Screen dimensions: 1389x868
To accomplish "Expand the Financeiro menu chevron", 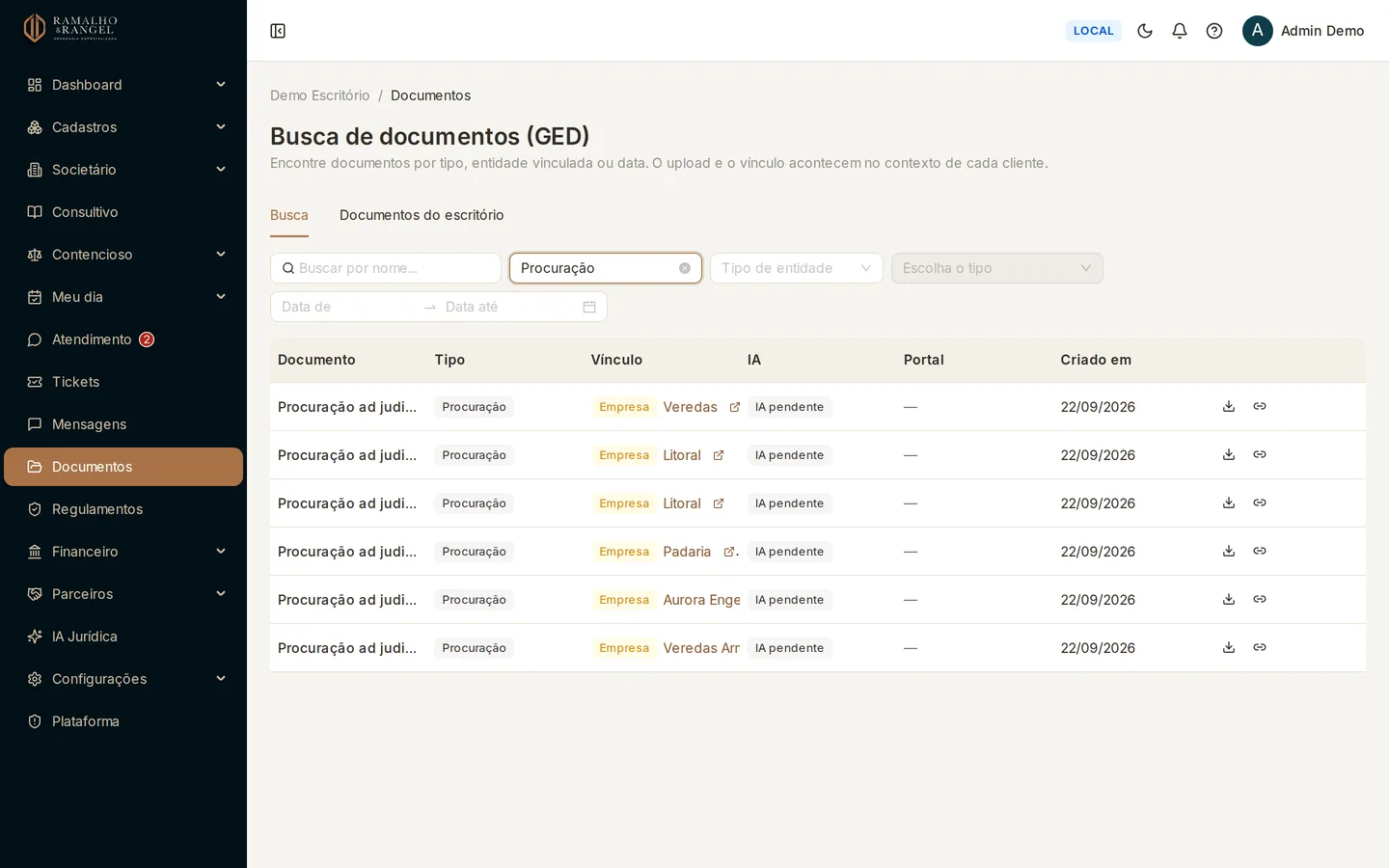I will click(221, 552).
